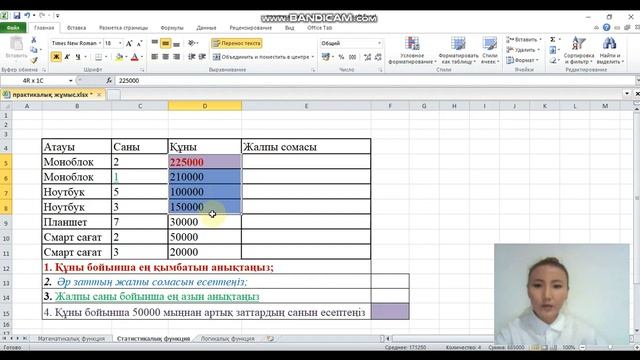This screenshot has width=640, height=360.
Task: Apply the 000 comma style
Action: pyautogui.click(x=353, y=57)
